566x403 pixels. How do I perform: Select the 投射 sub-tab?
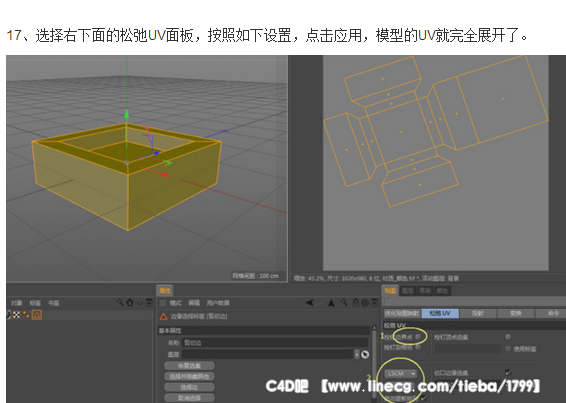[478, 313]
